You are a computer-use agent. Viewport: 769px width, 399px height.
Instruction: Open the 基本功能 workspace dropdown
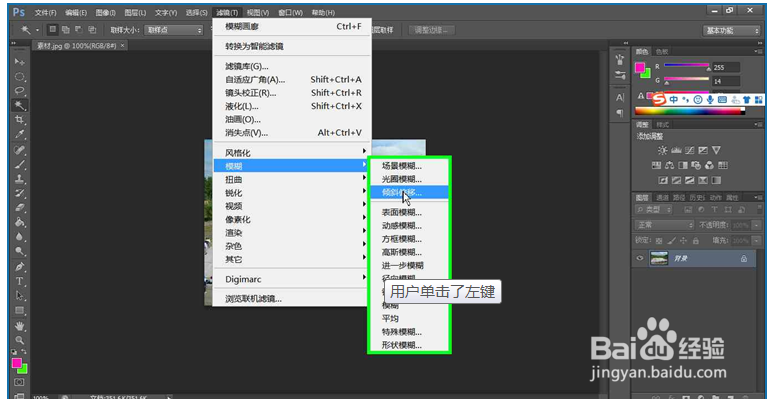point(733,30)
